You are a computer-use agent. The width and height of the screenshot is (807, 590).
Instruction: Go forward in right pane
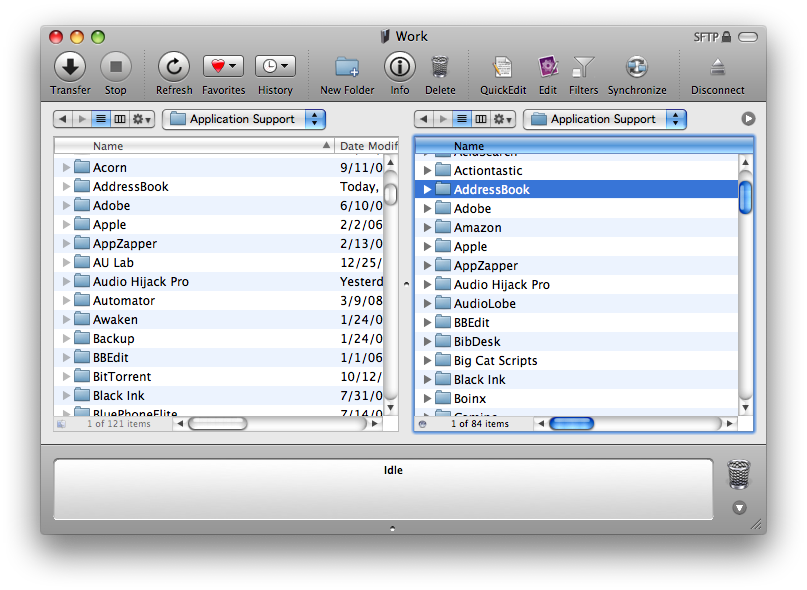443,119
